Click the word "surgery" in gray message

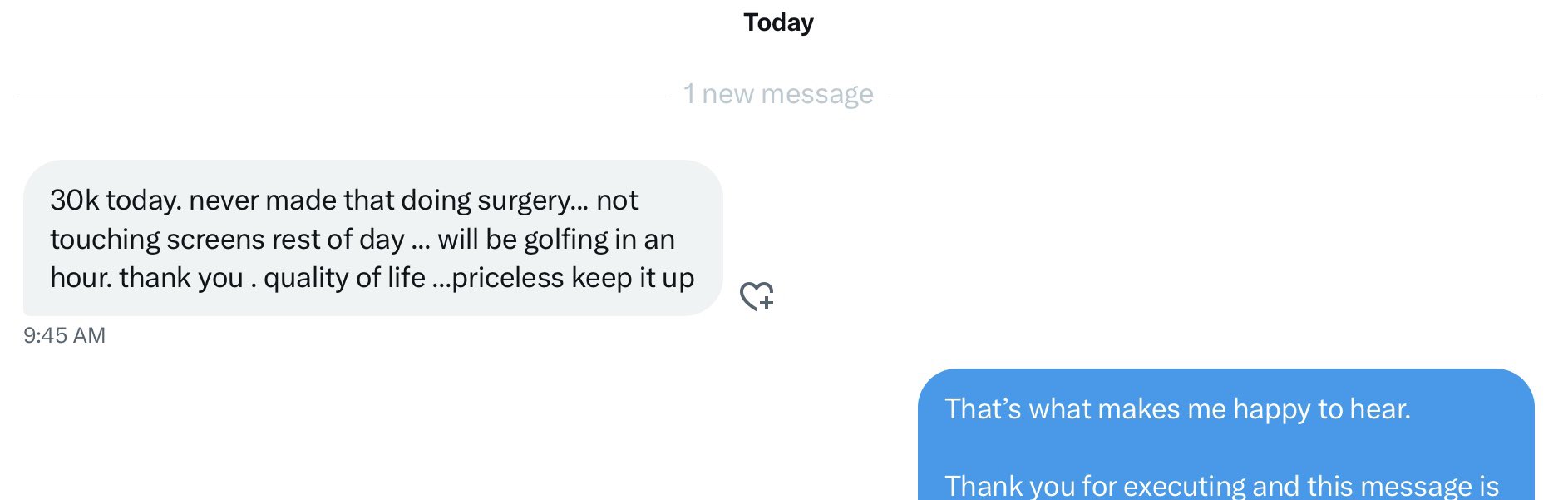pos(522,200)
